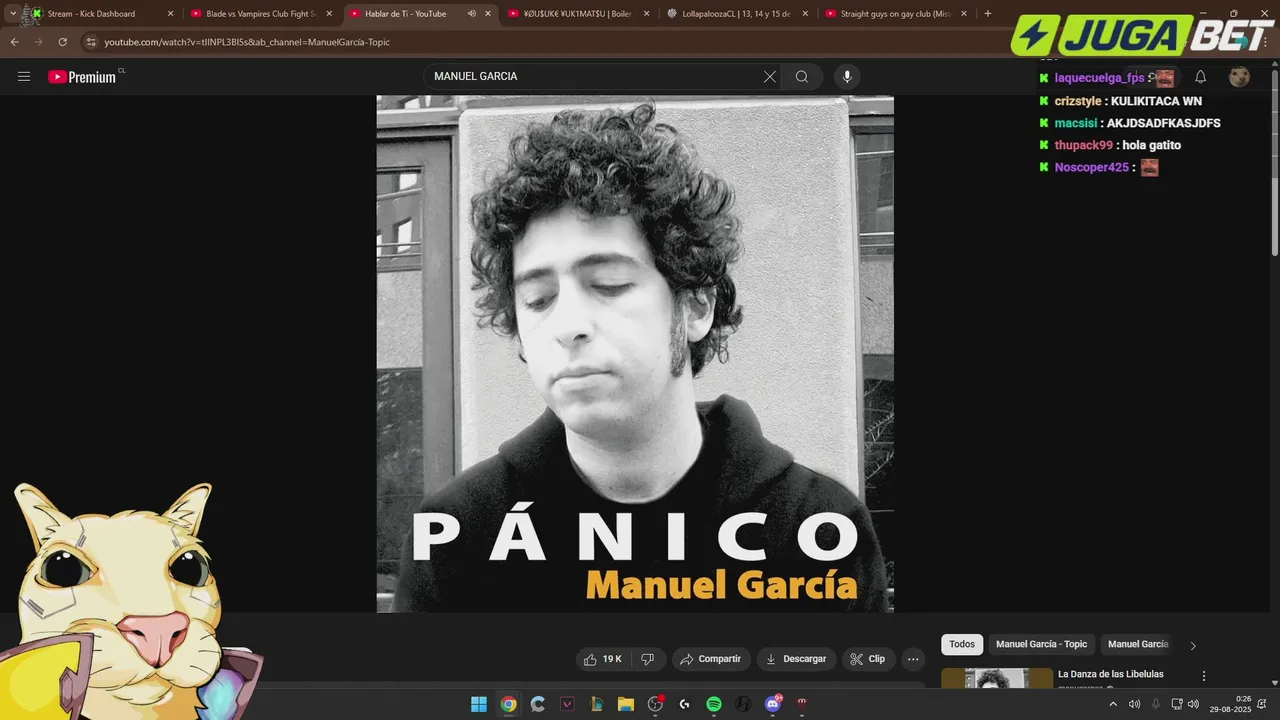This screenshot has height=720, width=1280.
Task: Open the Logitech G icon in taskbar
Action: [x=685, y=704]
